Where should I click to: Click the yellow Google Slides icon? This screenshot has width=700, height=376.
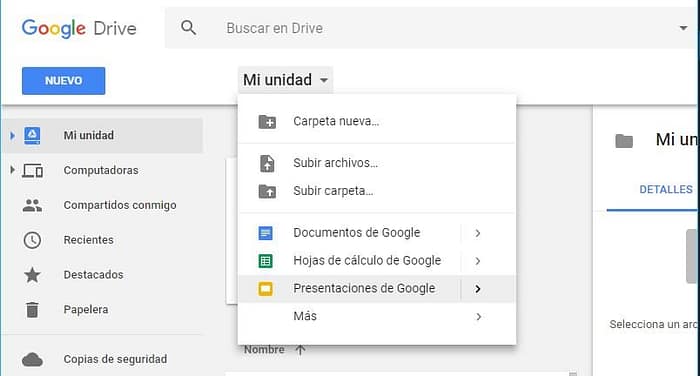266,289
